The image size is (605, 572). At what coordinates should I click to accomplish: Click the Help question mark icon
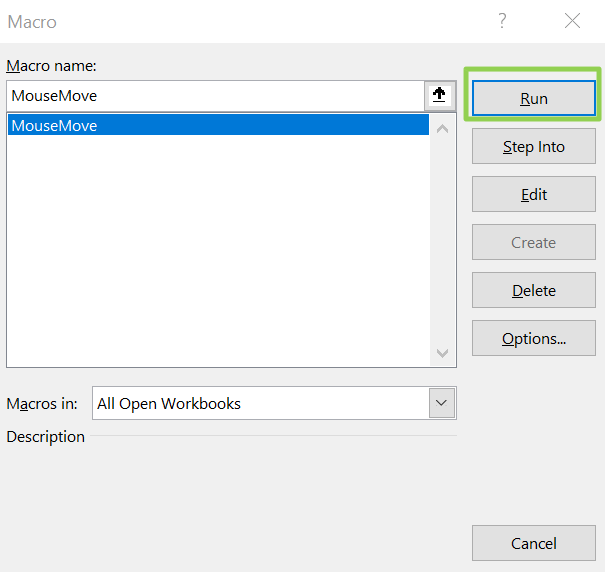(x=503, y=21)
